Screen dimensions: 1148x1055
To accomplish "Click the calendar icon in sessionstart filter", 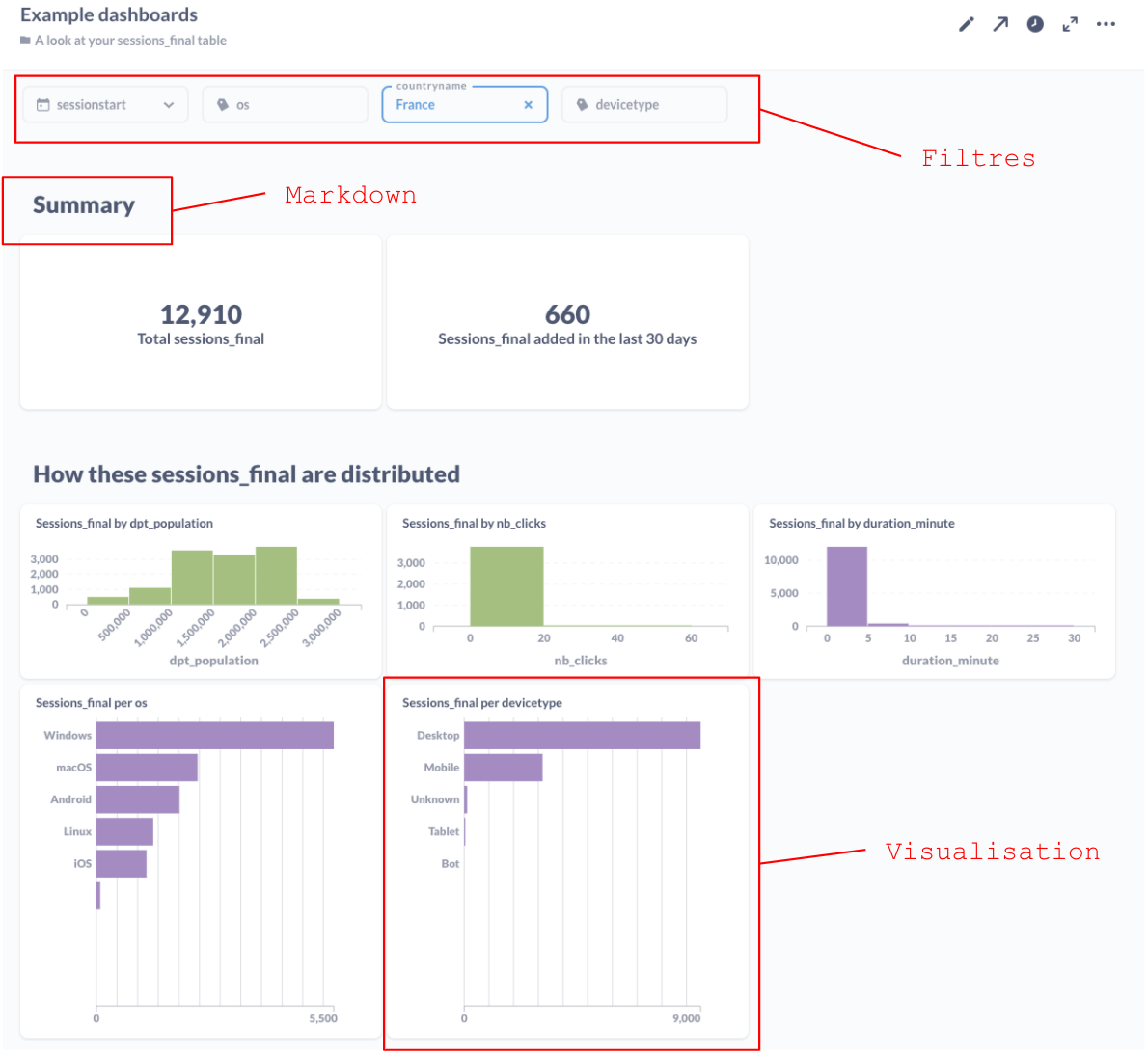I will [x=43, y=105].
